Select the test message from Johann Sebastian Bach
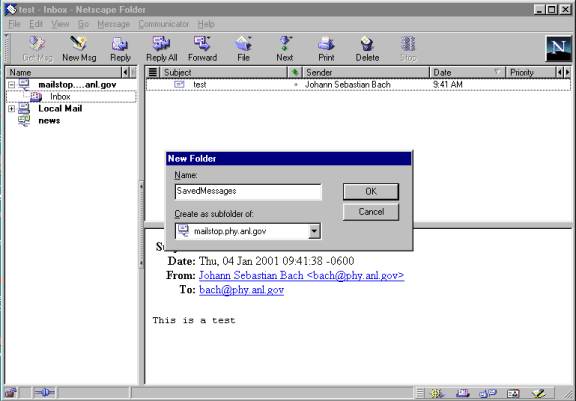This screenshot has height=401, width=576. tap(358, 85)
